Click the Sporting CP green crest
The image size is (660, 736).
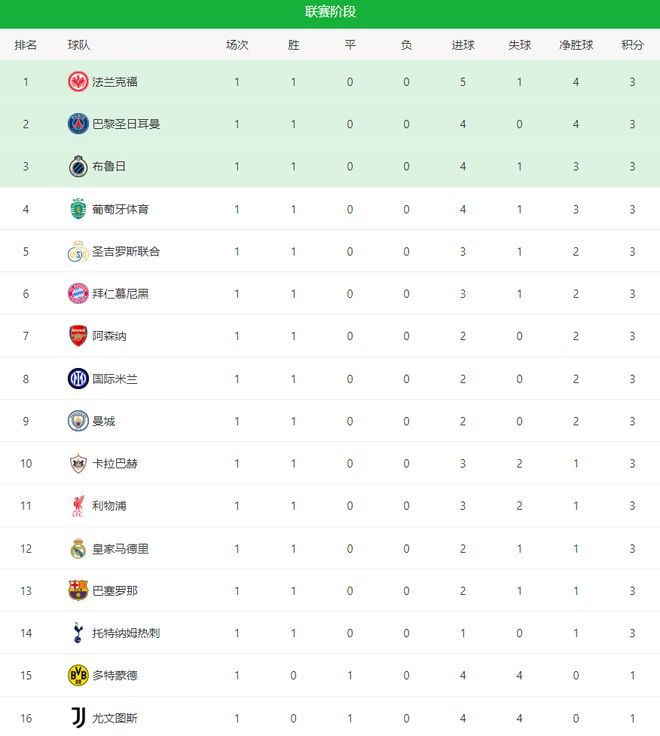[x=78, y=209]
